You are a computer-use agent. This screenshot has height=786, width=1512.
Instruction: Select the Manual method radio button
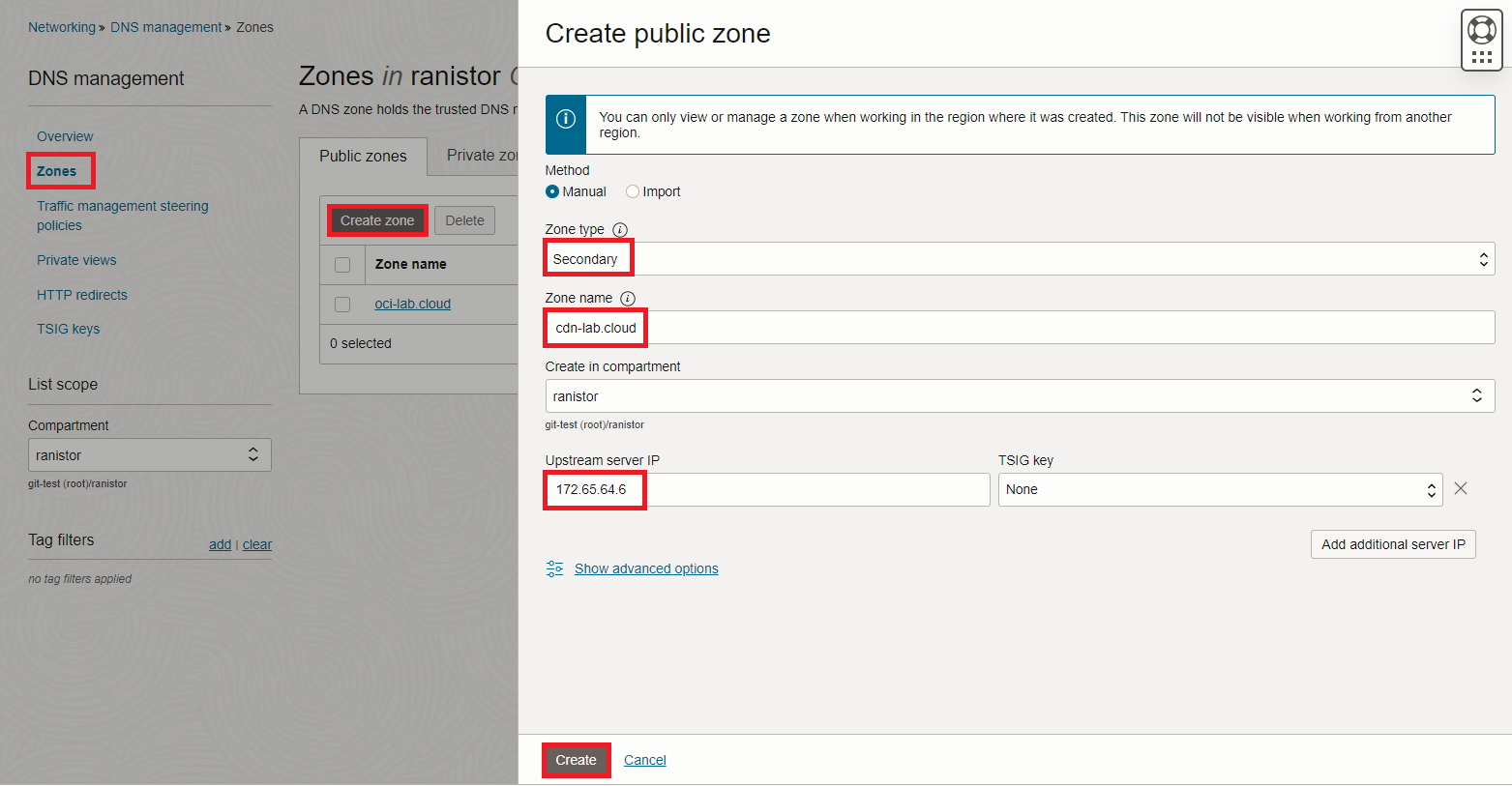(552, 191)
